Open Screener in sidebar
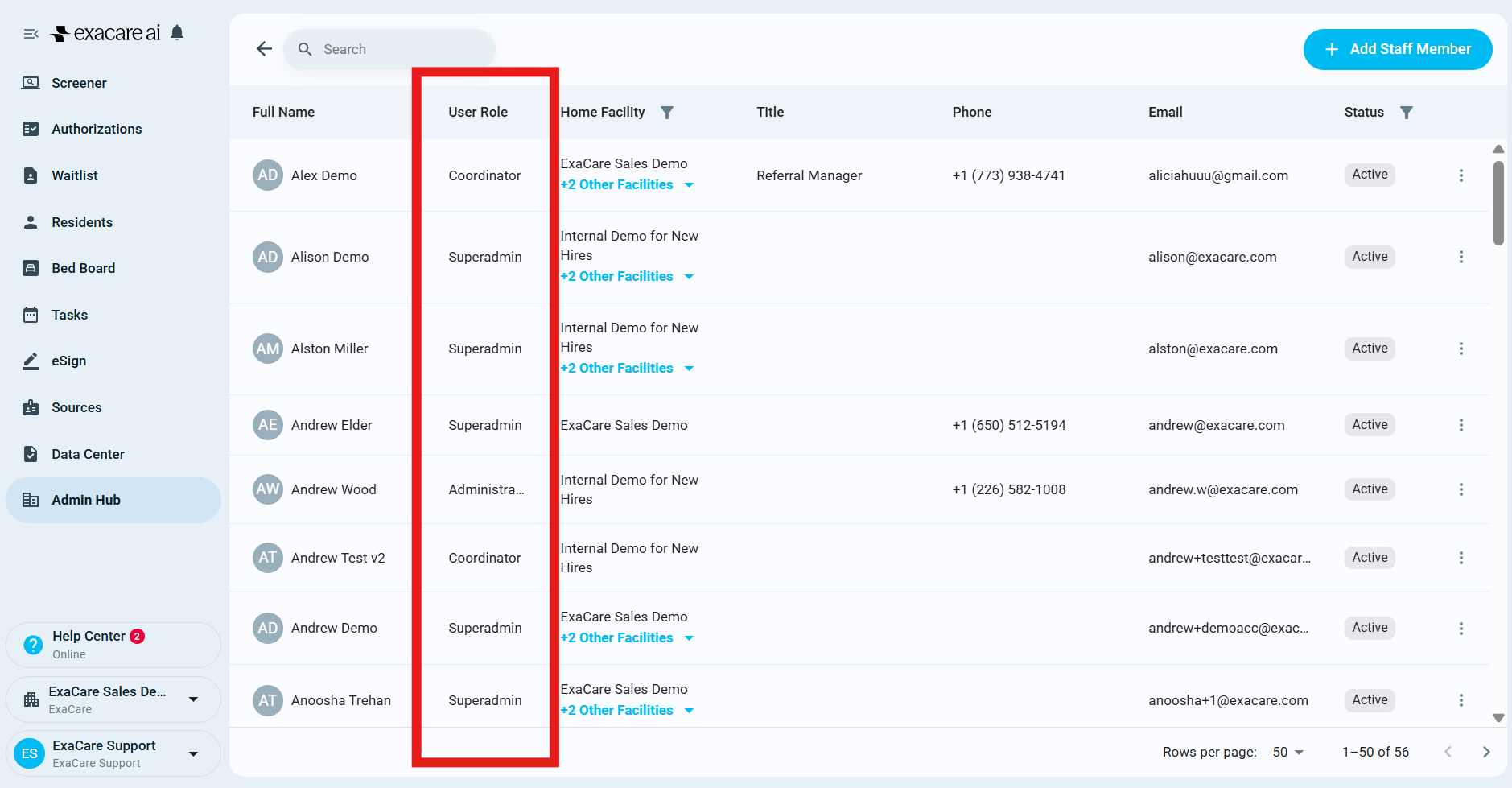The height and width of the screenshot is (788, 1512). [113, 83]
